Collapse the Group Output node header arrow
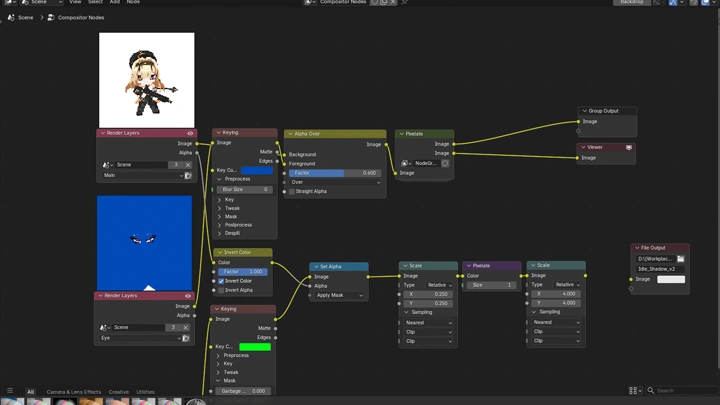 tap(585, 111)
